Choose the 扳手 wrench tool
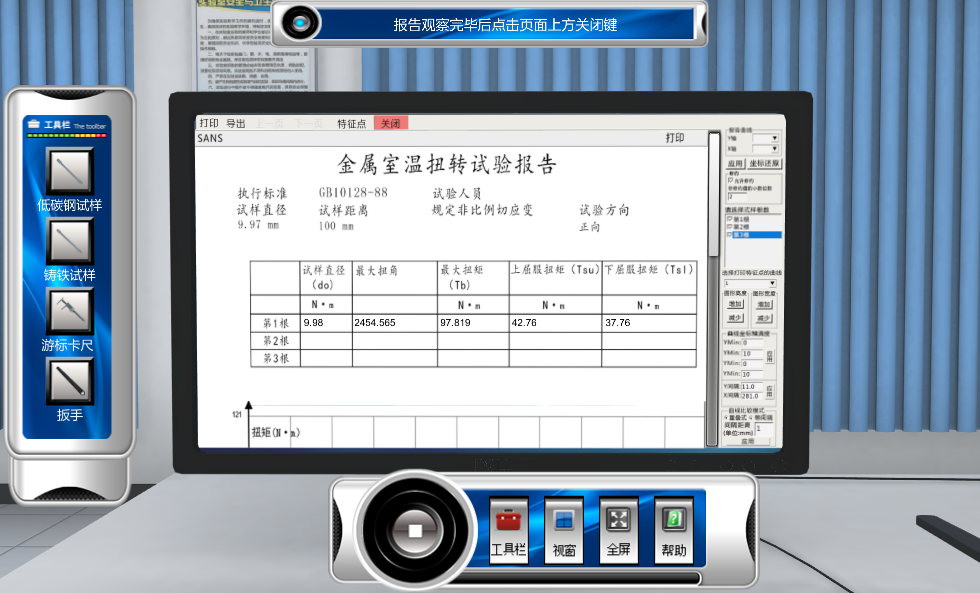 click(x=69, y=381)
